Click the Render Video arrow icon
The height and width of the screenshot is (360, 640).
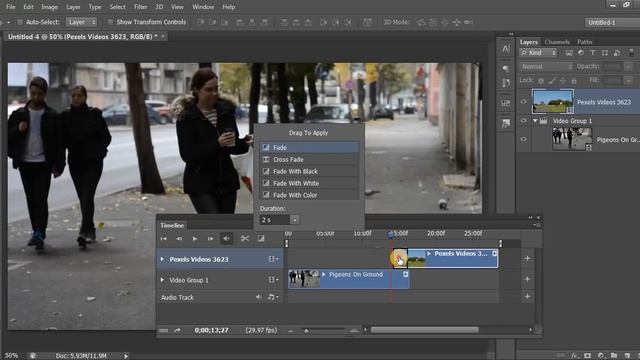[x=177, y=330]
